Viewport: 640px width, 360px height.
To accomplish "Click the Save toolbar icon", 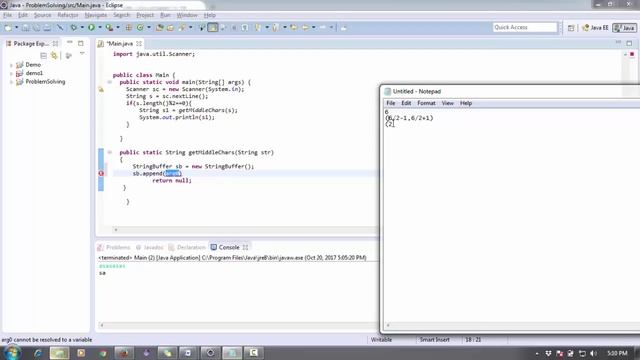I will point(26,28).
